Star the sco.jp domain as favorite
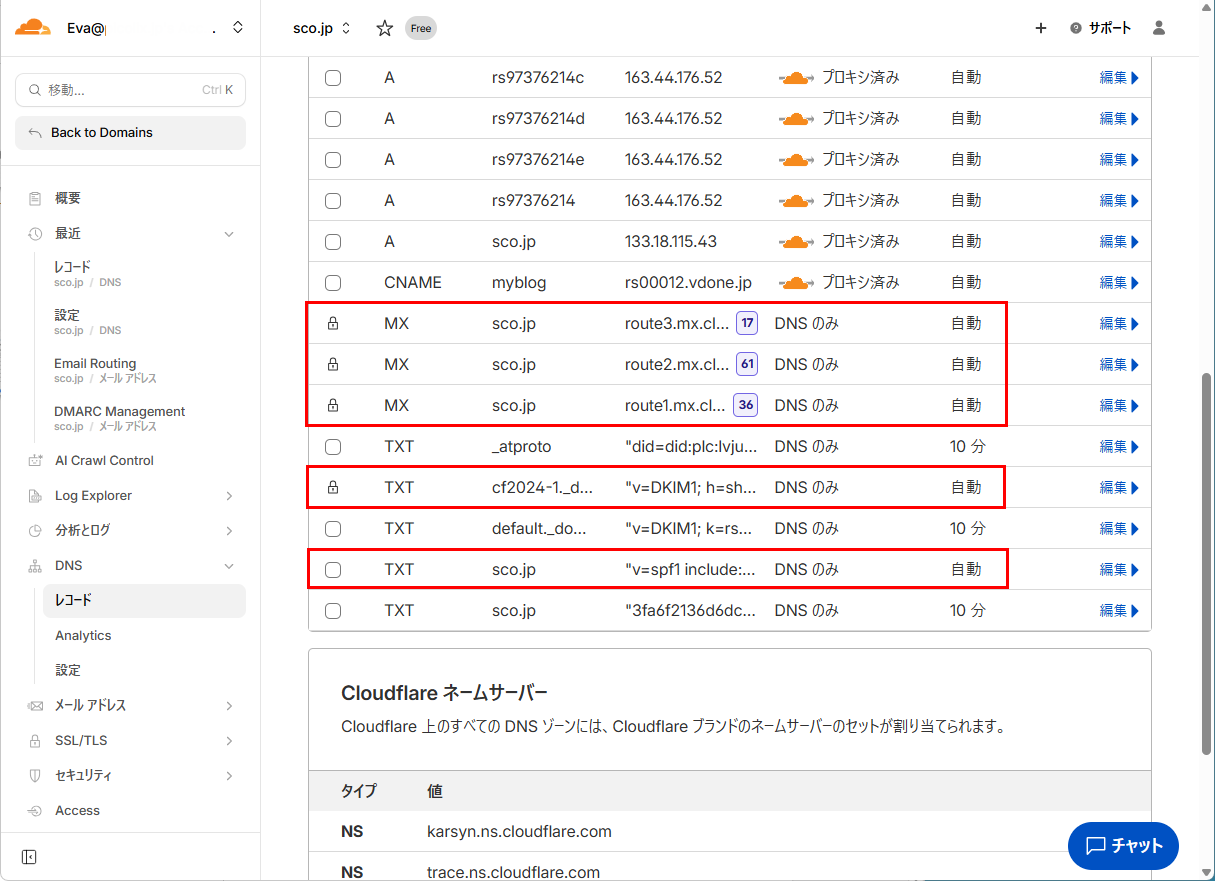The width and height of the screenshot is (1215, 881). (384, 29)
